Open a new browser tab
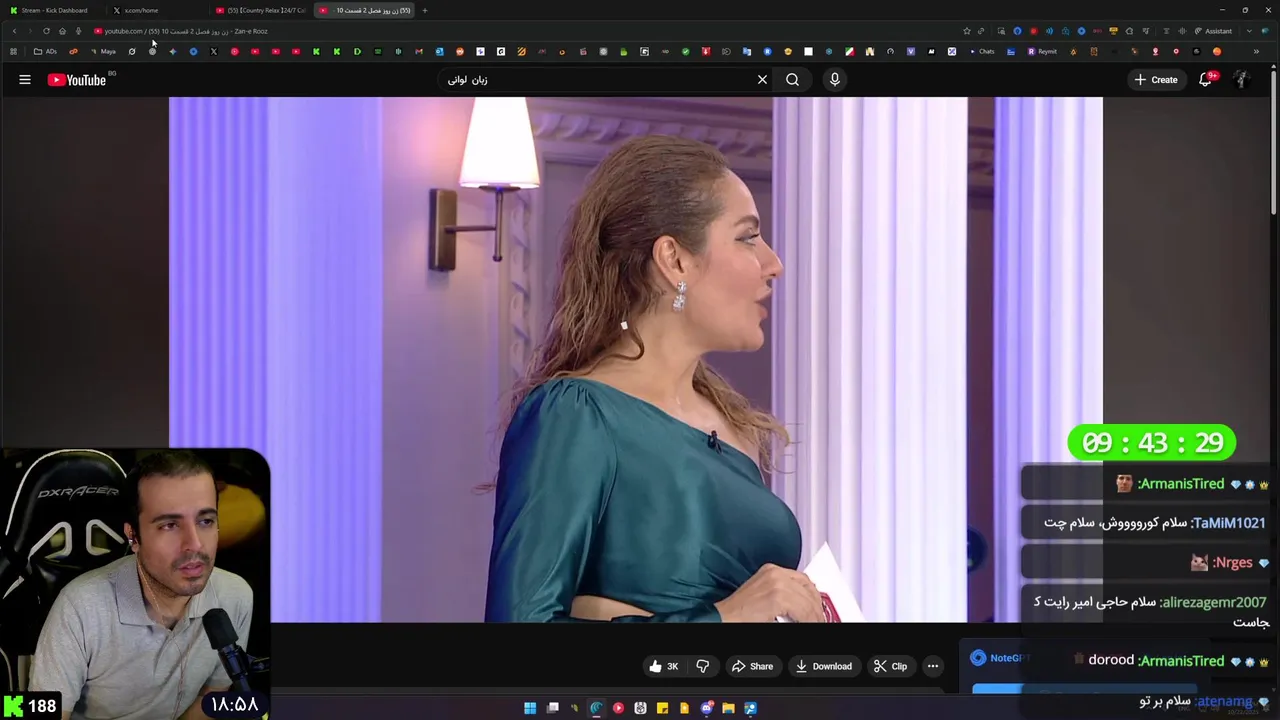The image size is (1280, 720). pos(425,10)
